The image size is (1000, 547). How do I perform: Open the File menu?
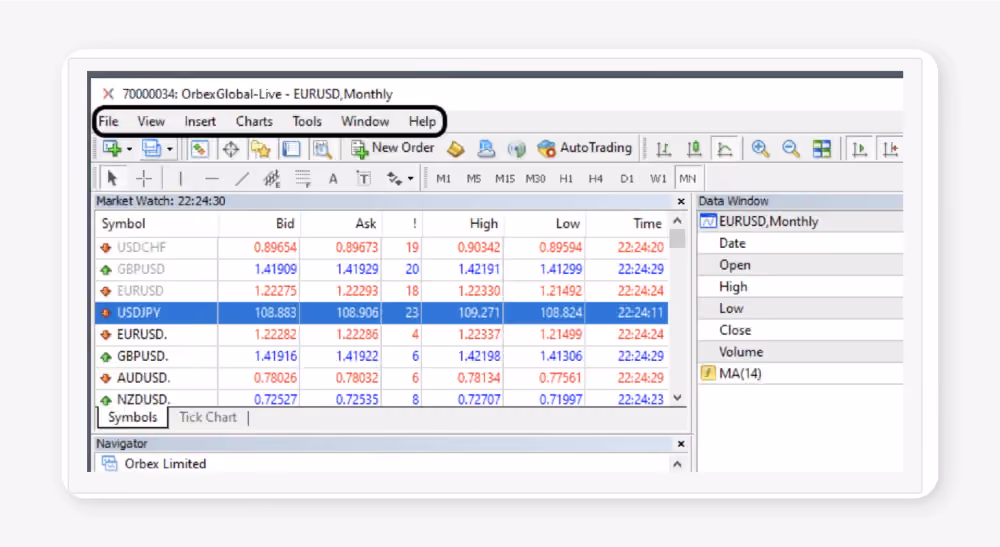pos(108,121)
